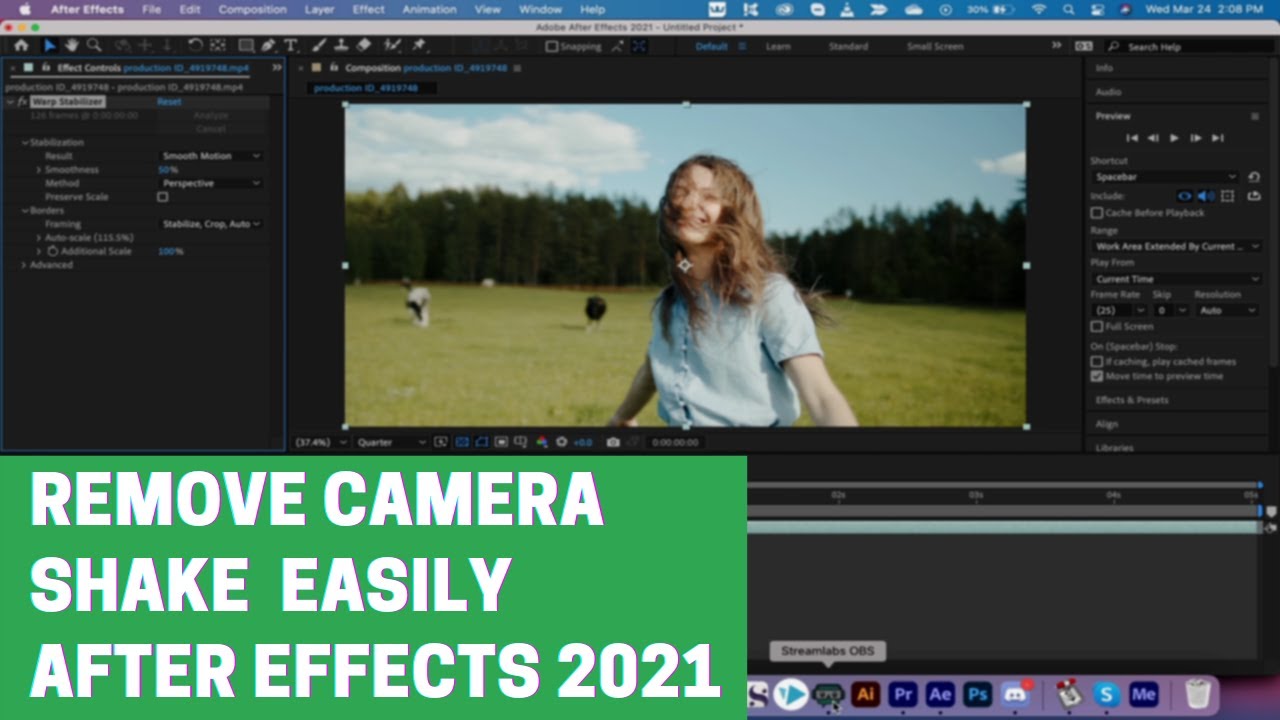The height and width of the screenshot is (720, 1280).
Task: Enable the Full Screen checkbox
Action: tap(1097, 327)
